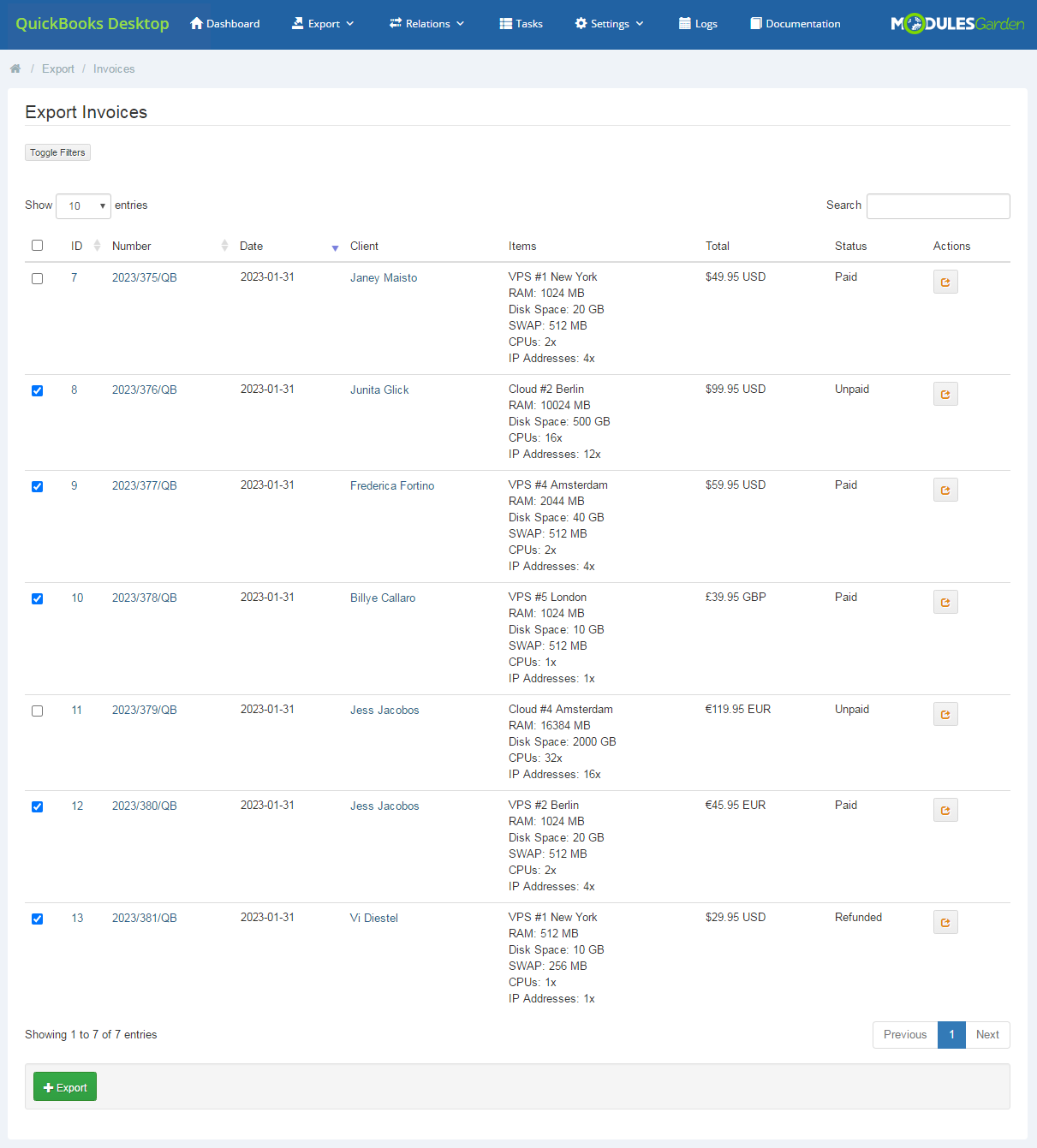Viewport: 1037px width, 1148px height.
Task: Click the export action icon for invoice 2023/379/QB
Action: (x=945, y=714)
